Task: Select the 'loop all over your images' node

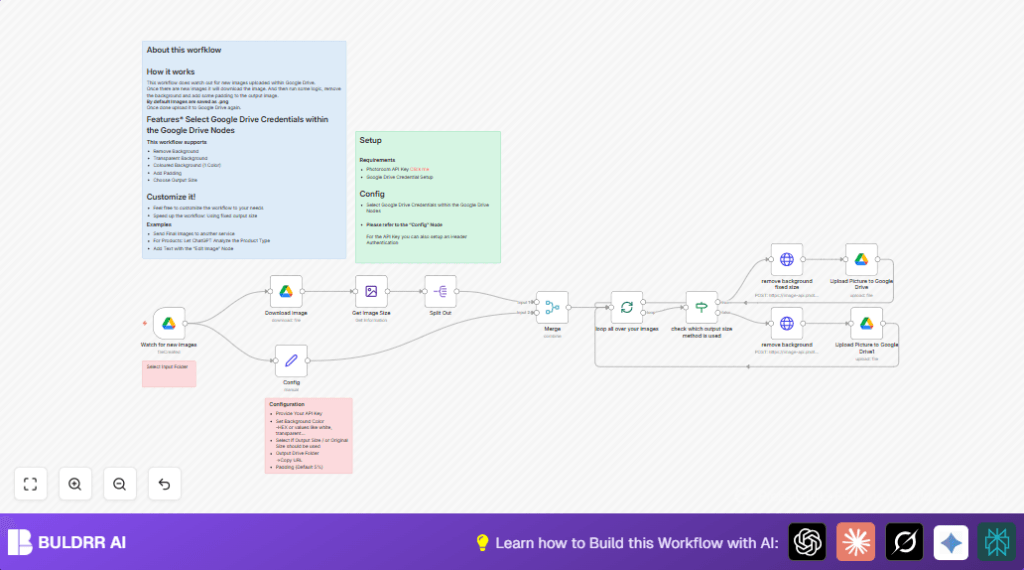Action: 627,308
